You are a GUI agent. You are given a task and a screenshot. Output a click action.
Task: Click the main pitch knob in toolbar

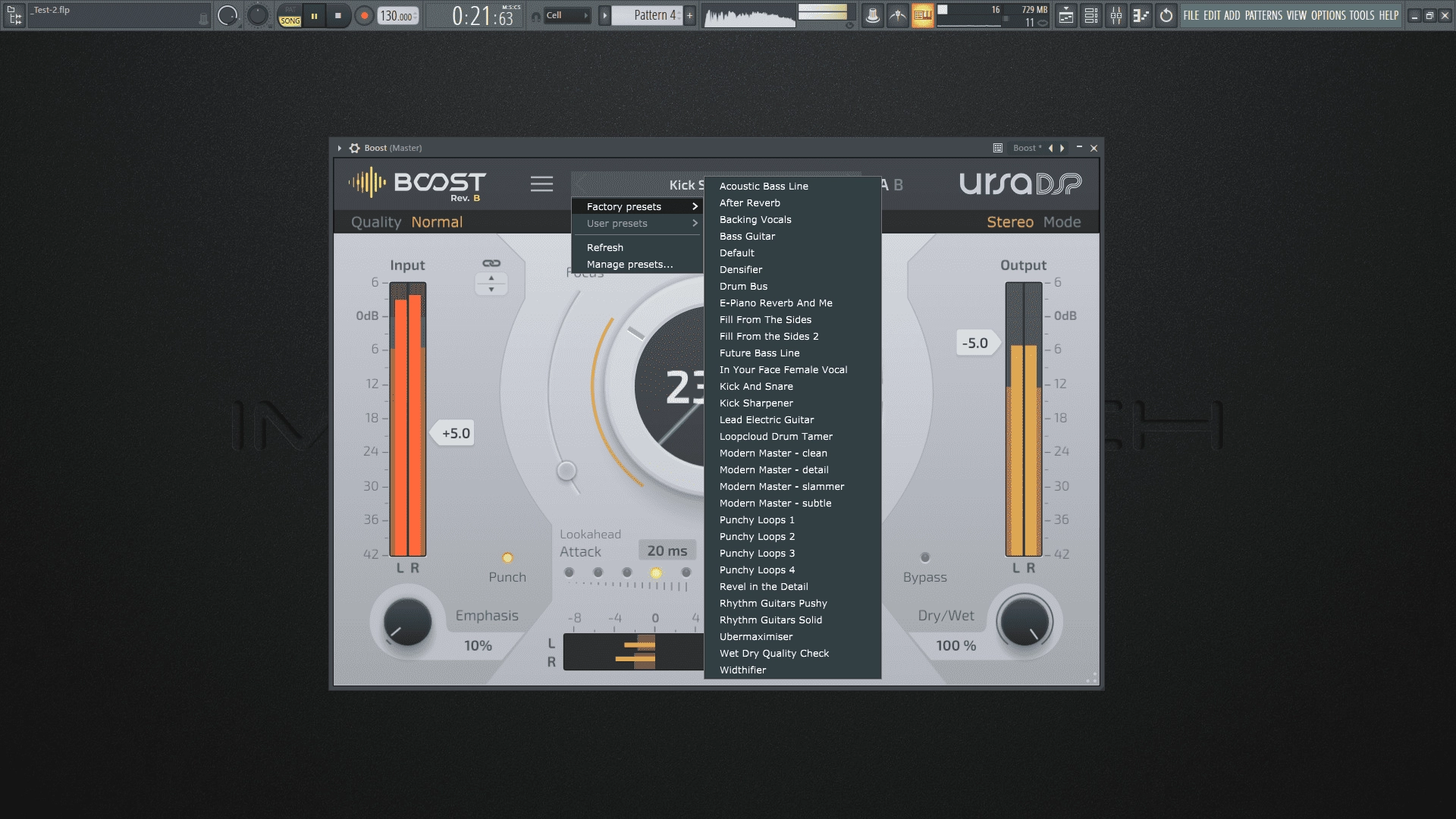click(258, 15)
